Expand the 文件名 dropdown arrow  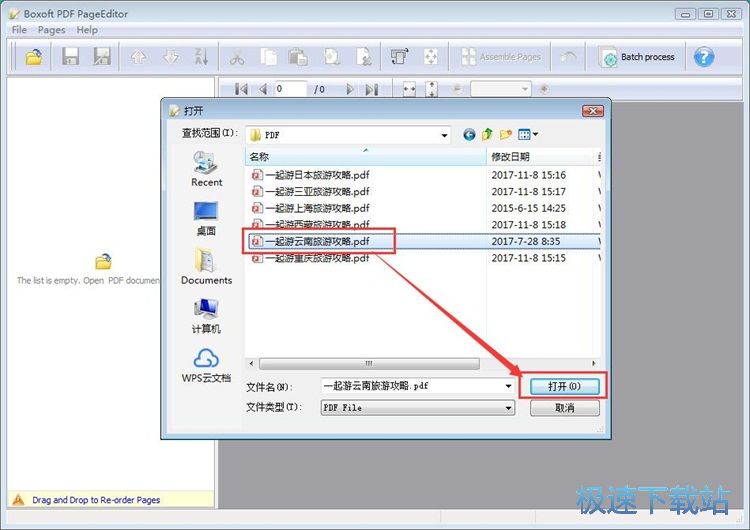tap(508, 386)
